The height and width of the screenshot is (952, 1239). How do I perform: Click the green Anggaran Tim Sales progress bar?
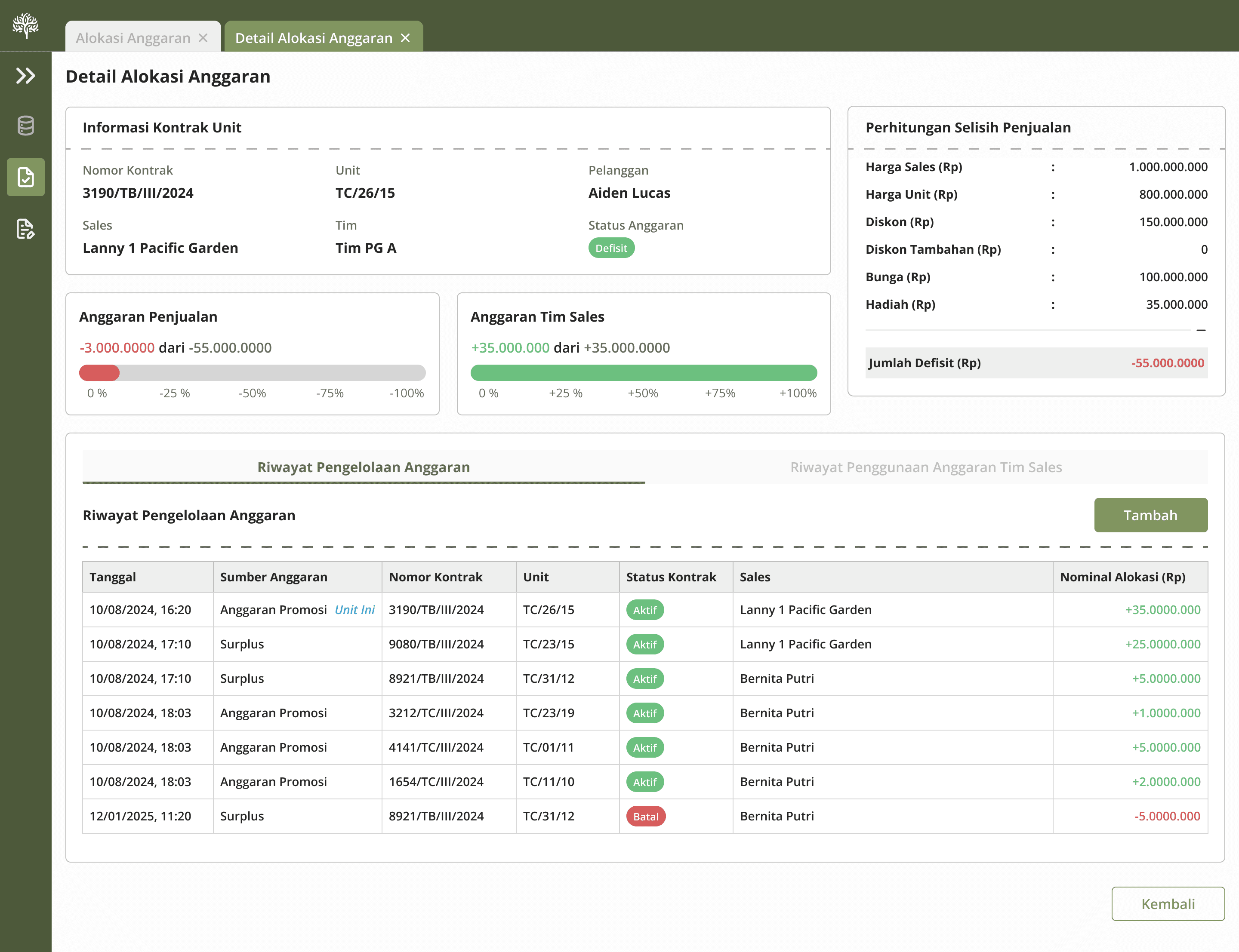[643, 373]
